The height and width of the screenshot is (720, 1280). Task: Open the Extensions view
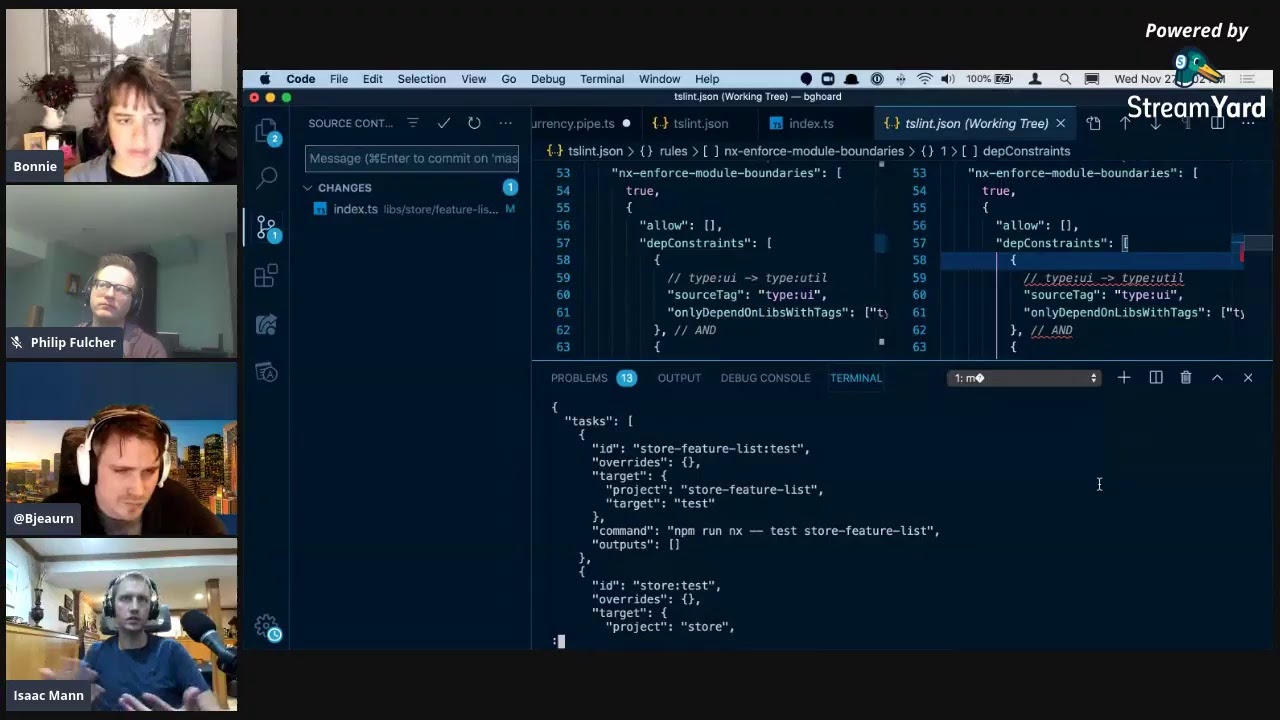(266, 276)
